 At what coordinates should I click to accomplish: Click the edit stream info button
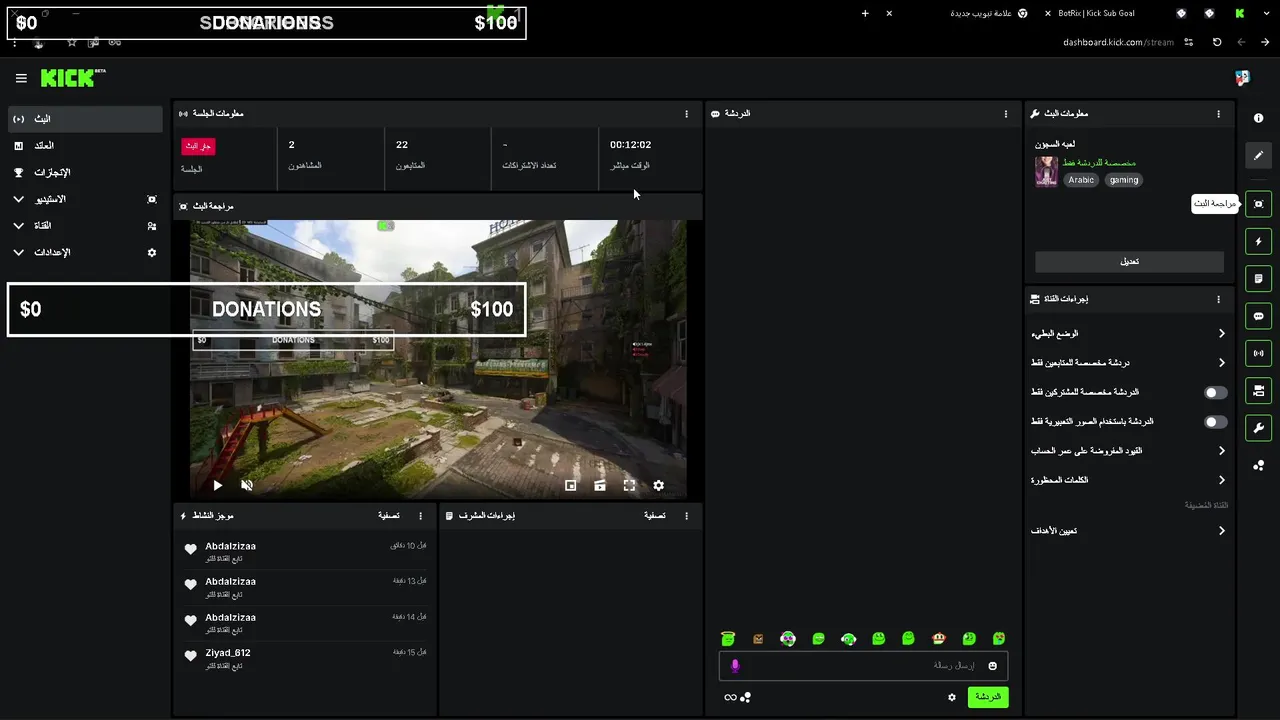(x=1129, y=262)
